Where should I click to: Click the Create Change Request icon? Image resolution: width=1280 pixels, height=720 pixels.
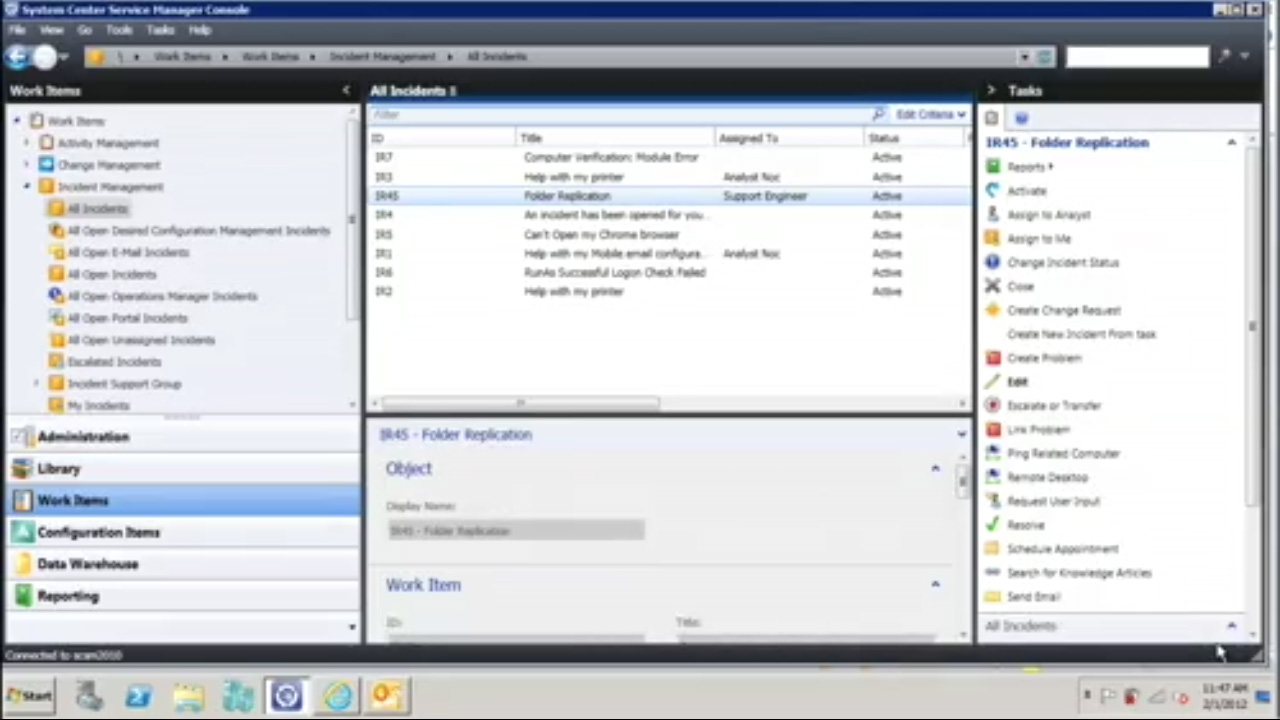[x=992, y=310]
